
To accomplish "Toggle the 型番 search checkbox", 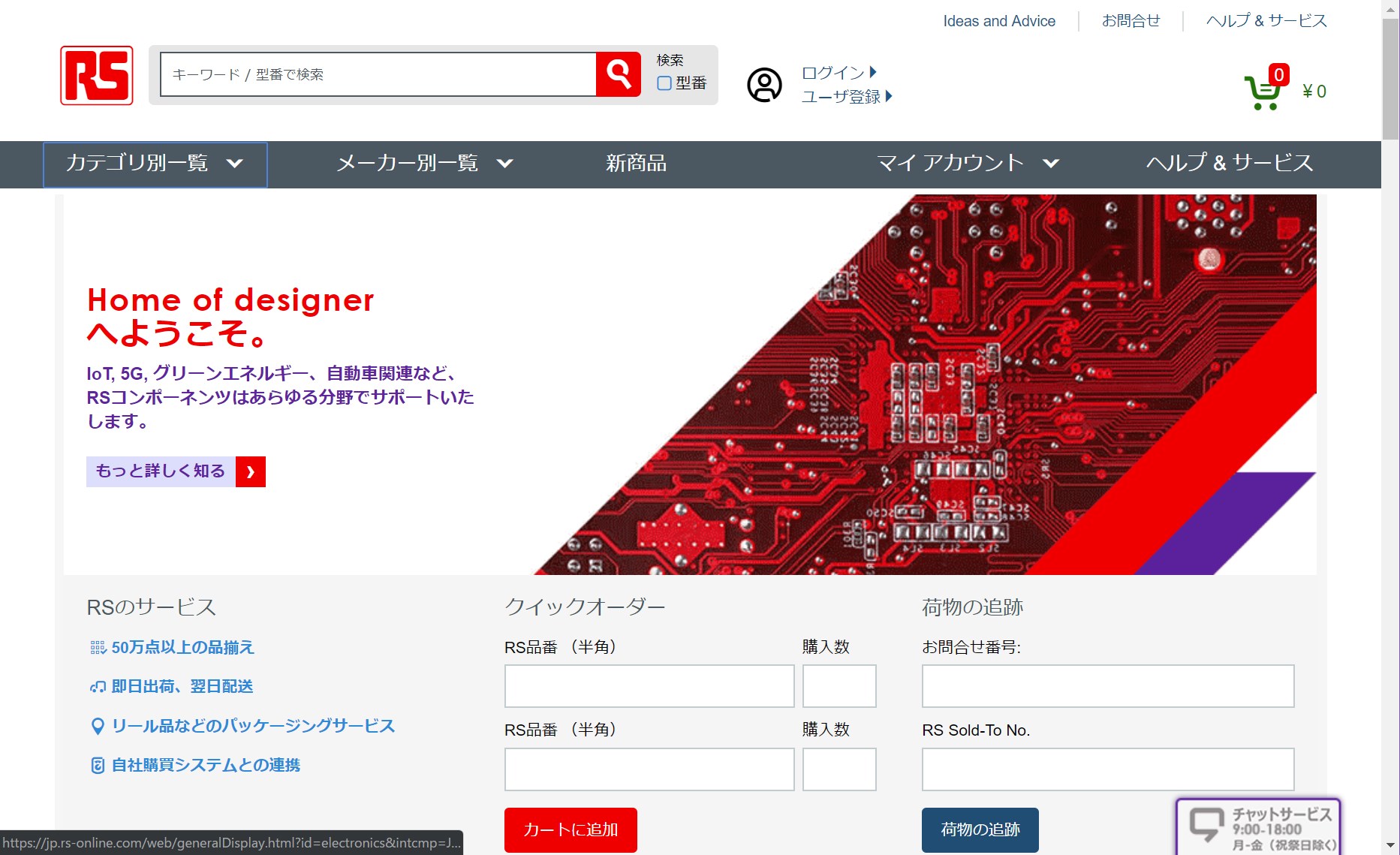I will 664,83.
